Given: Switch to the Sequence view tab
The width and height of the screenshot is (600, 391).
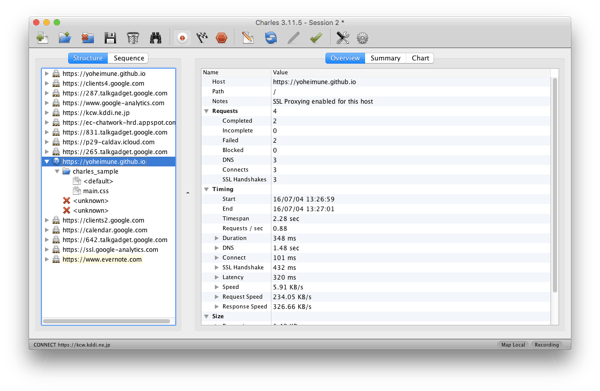Looking at the screenshot, I should (x=129, y=58).
